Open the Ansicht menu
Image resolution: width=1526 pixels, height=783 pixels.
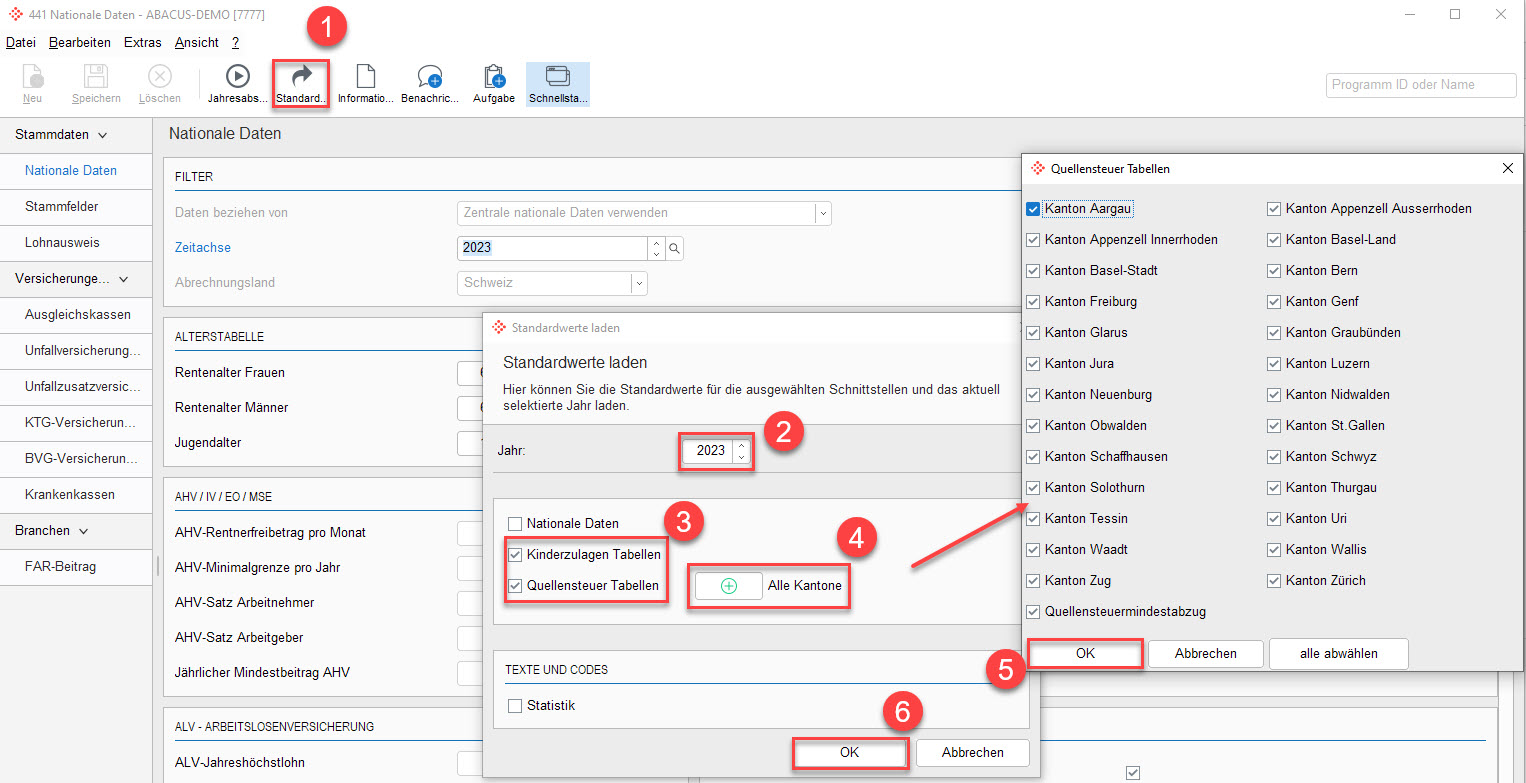pos(197,43)
